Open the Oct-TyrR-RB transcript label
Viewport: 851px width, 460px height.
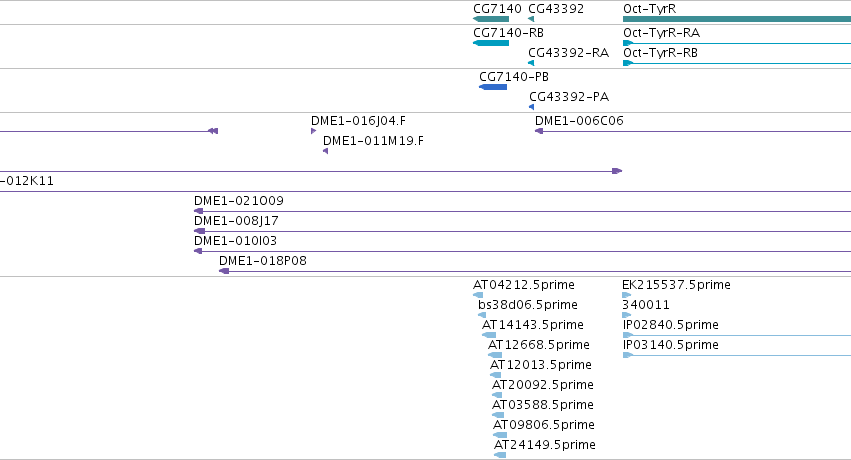[x=661, y=53]
